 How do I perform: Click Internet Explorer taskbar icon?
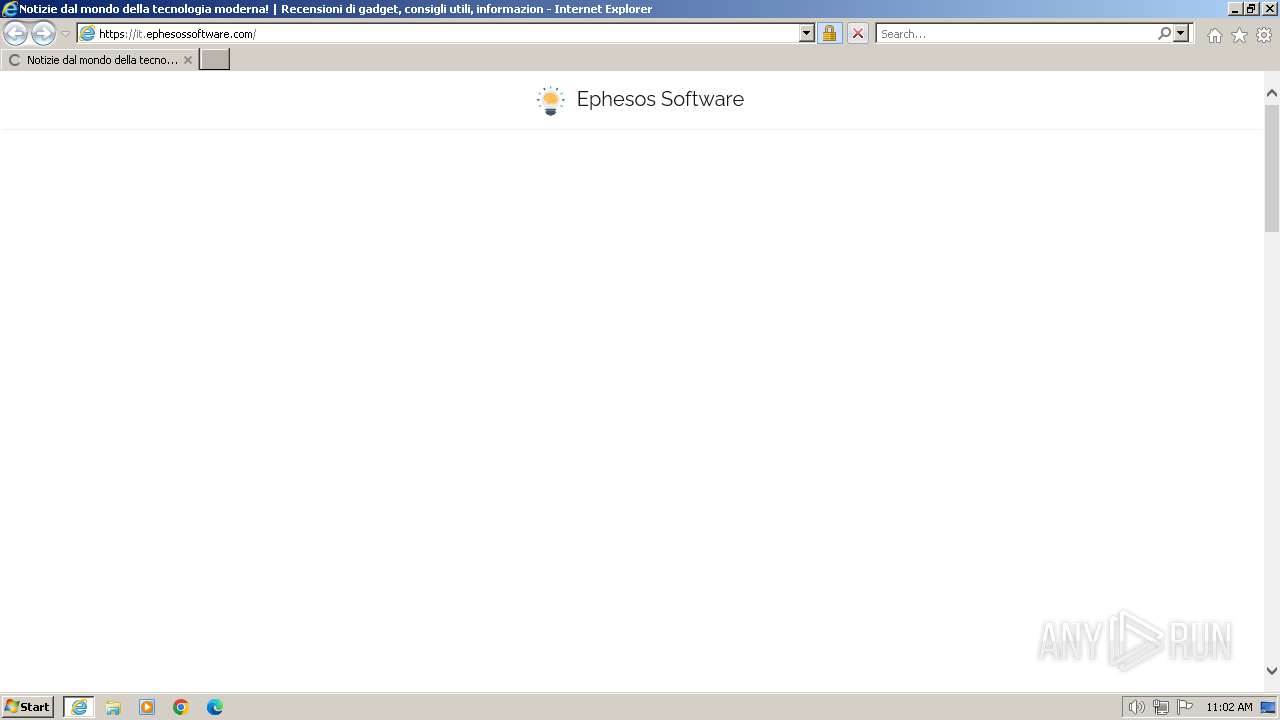pos(79,707)
